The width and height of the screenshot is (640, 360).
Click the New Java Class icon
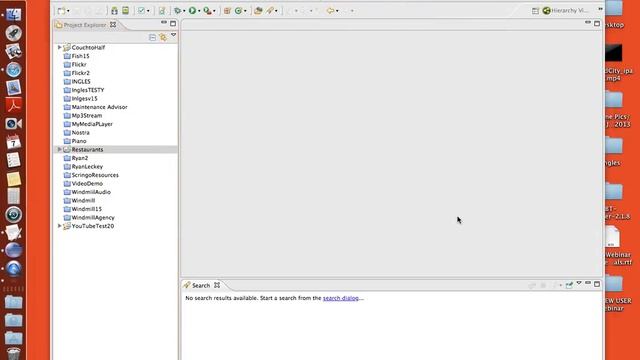click(x=238, y=11)
